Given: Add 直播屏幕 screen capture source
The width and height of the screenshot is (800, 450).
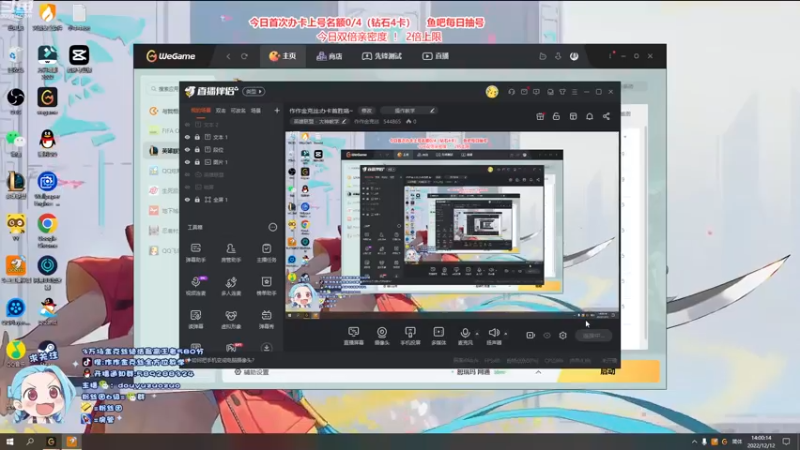Looking at the screenshot, I should point(354,336).
